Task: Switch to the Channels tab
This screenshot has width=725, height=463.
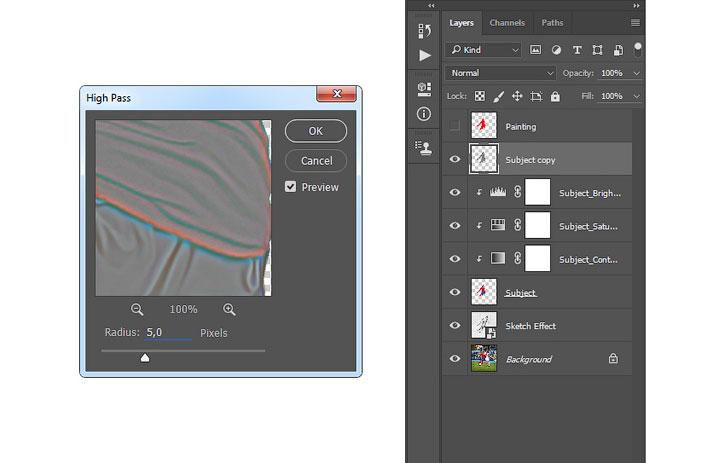Action: 507,23
